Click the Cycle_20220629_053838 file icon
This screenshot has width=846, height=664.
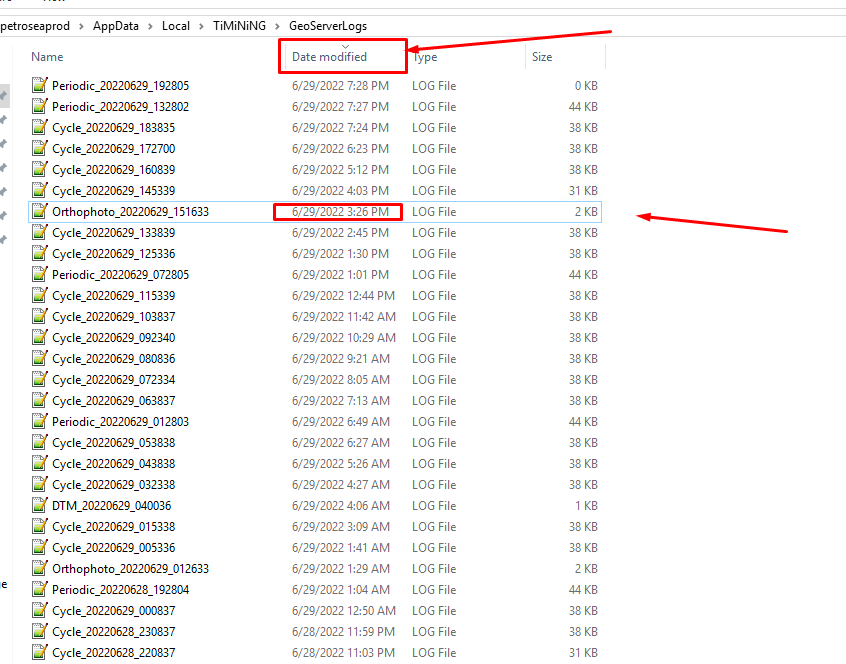pyautogui.click(x=40, y=443)
